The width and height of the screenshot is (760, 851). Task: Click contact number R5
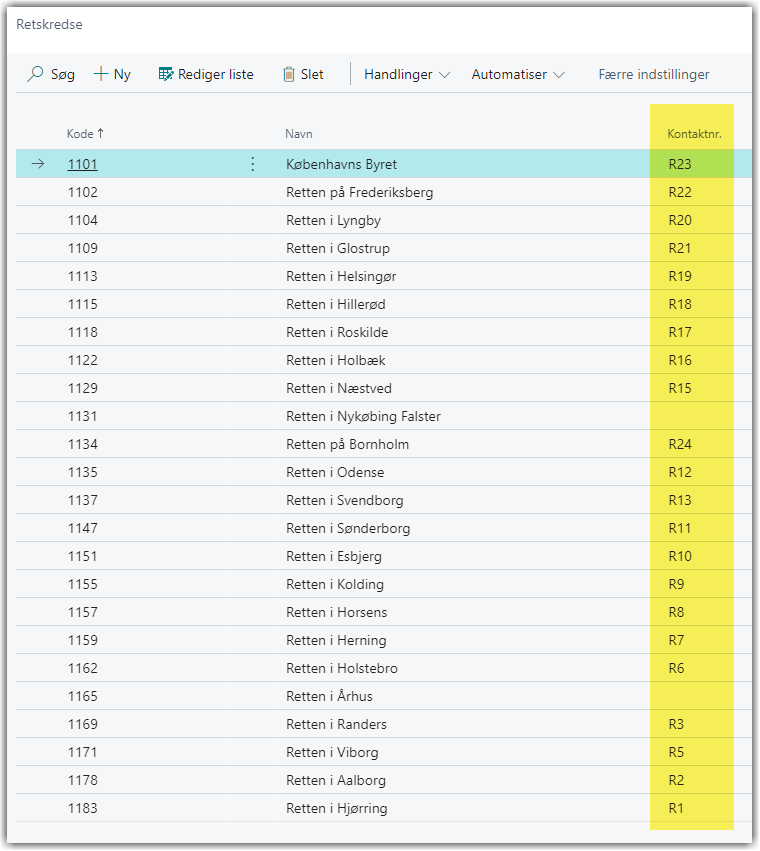click(x=676, y=752)
